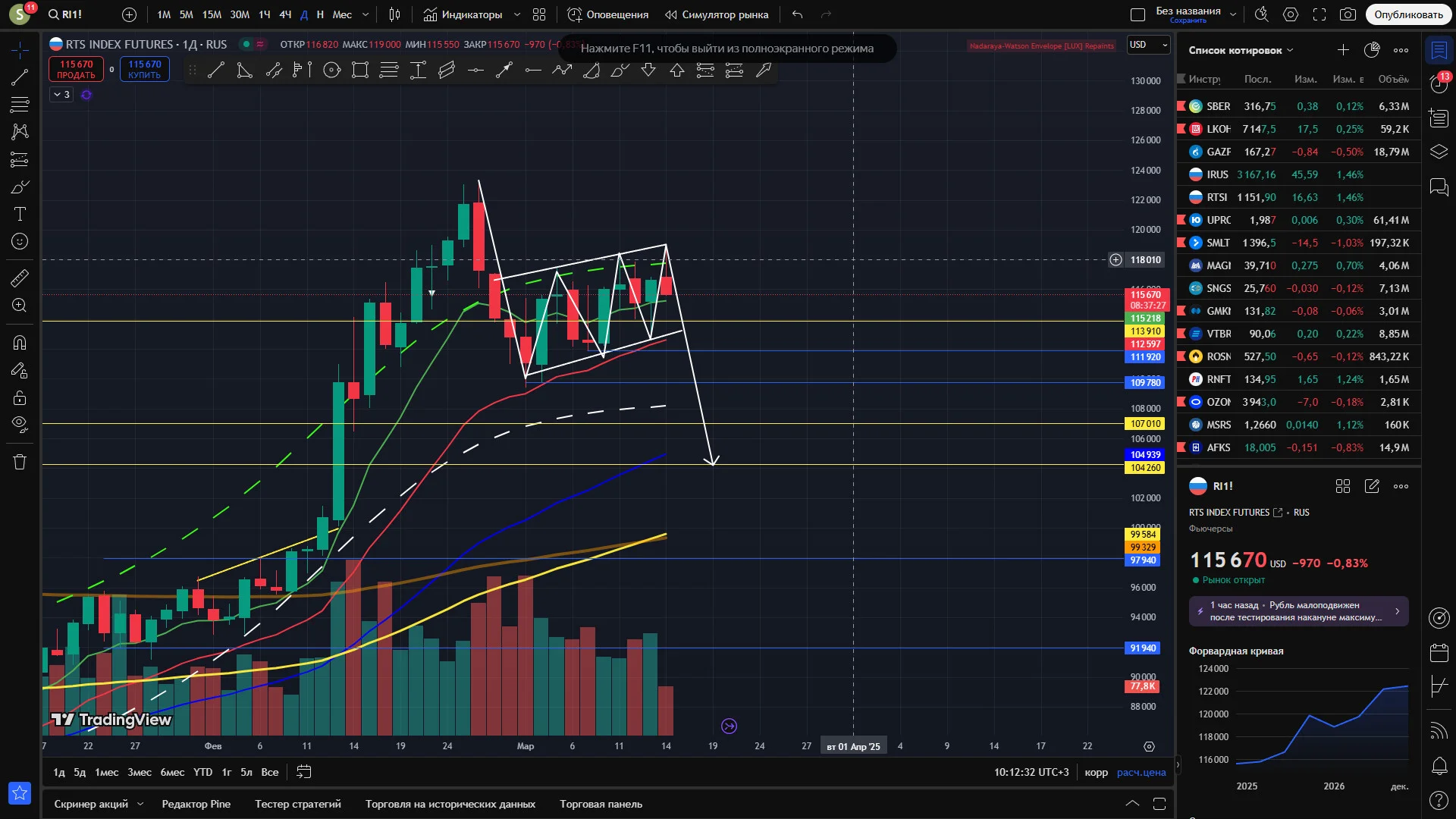
Task: Toggle magnet mode for drawings
Action: point(20,342)
